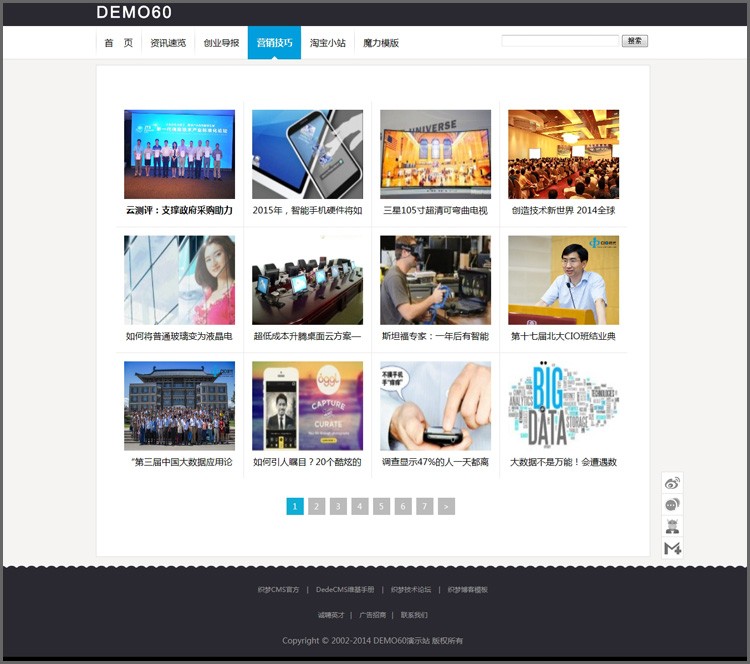This screenshot has width=750, height=664.
Task: Open the BIG DATA word cloud thumbnail
Action: (x=563, y=406)
